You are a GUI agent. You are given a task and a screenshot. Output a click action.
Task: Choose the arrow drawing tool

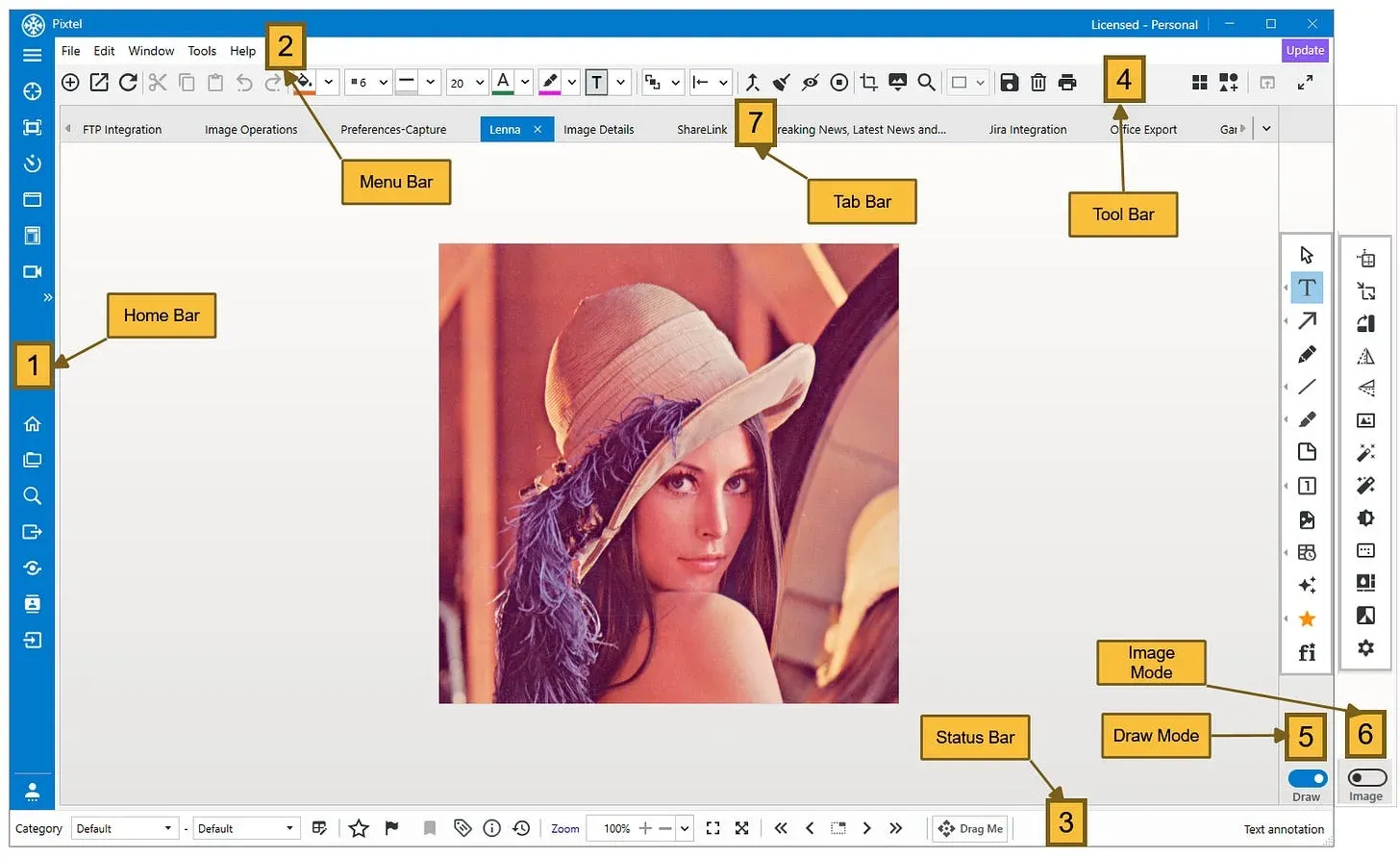[x=1307, y=321]
